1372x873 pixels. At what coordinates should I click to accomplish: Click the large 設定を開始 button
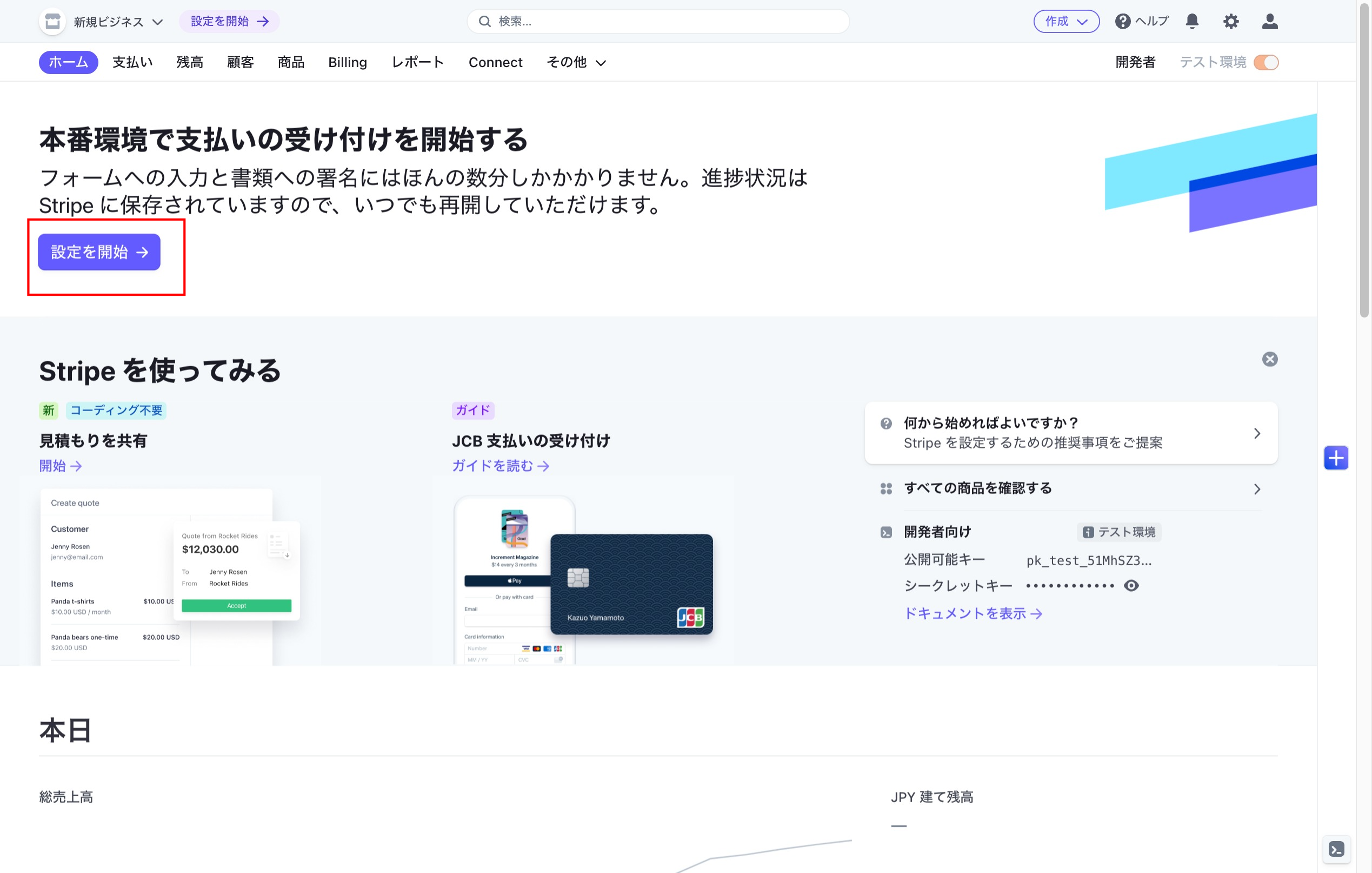pos(99,252)
